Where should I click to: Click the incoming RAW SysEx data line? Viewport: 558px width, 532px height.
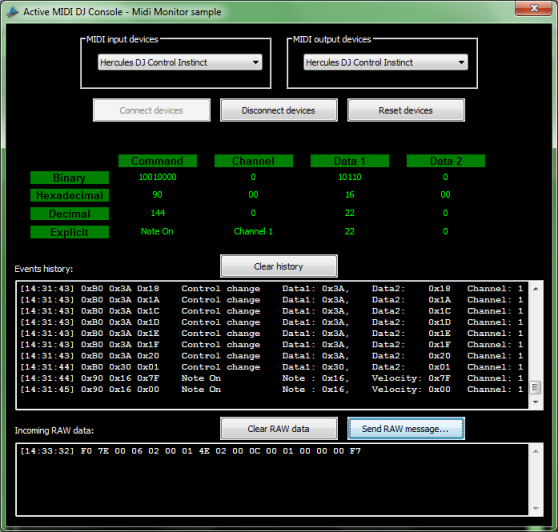pos(190,451)
